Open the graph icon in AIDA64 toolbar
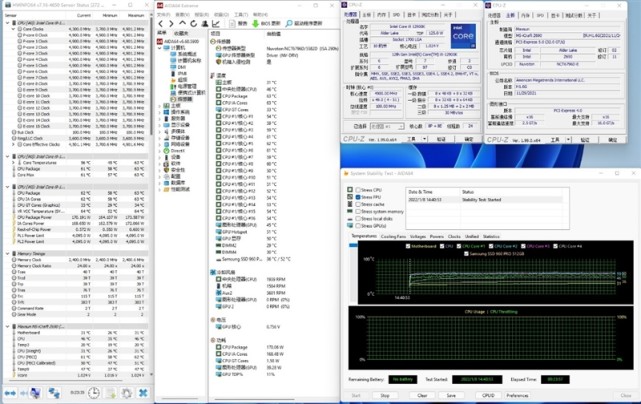Screen dimensions: 641x404 pos(217,23)
